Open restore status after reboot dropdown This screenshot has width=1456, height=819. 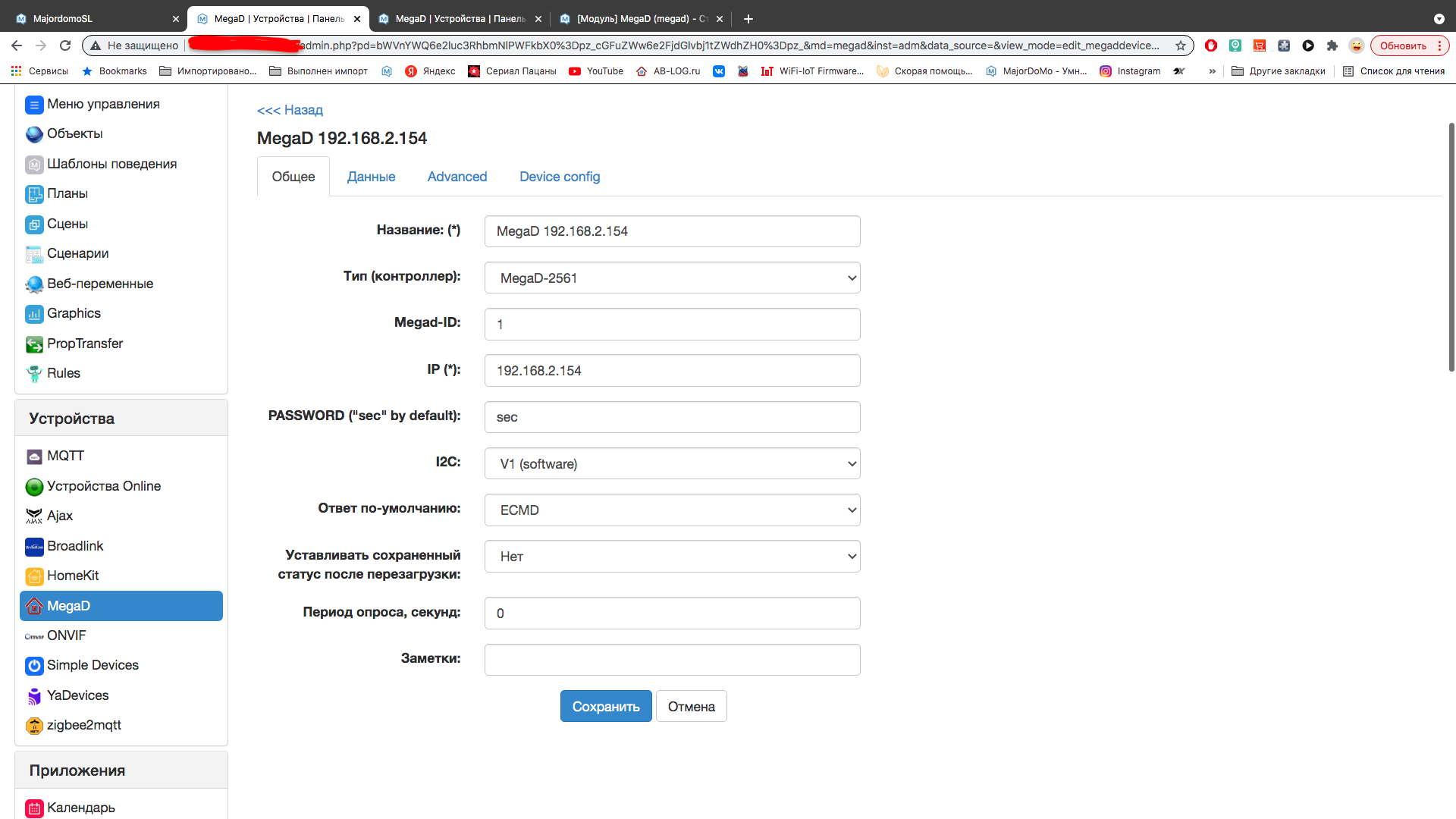(672, 557)
